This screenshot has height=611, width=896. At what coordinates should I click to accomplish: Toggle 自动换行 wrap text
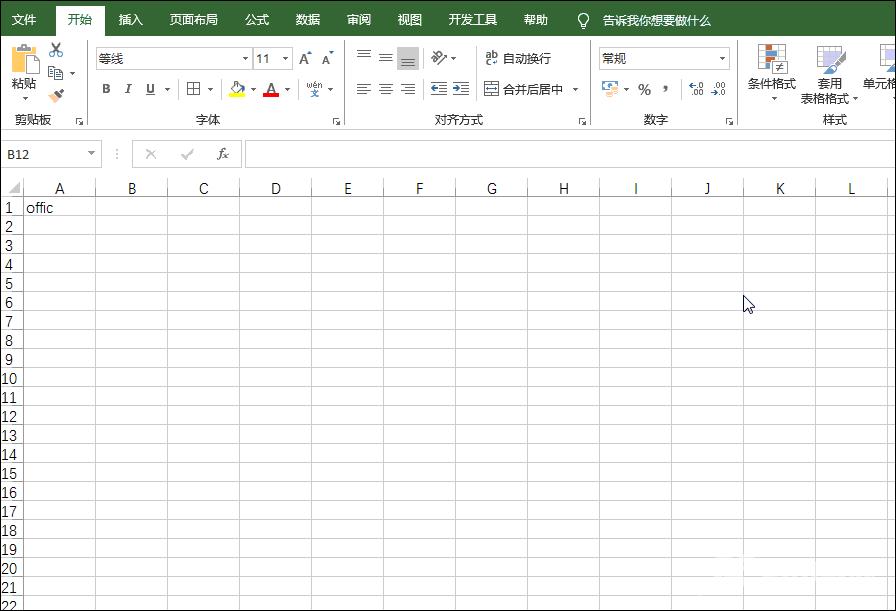click(x=520, y=57)
